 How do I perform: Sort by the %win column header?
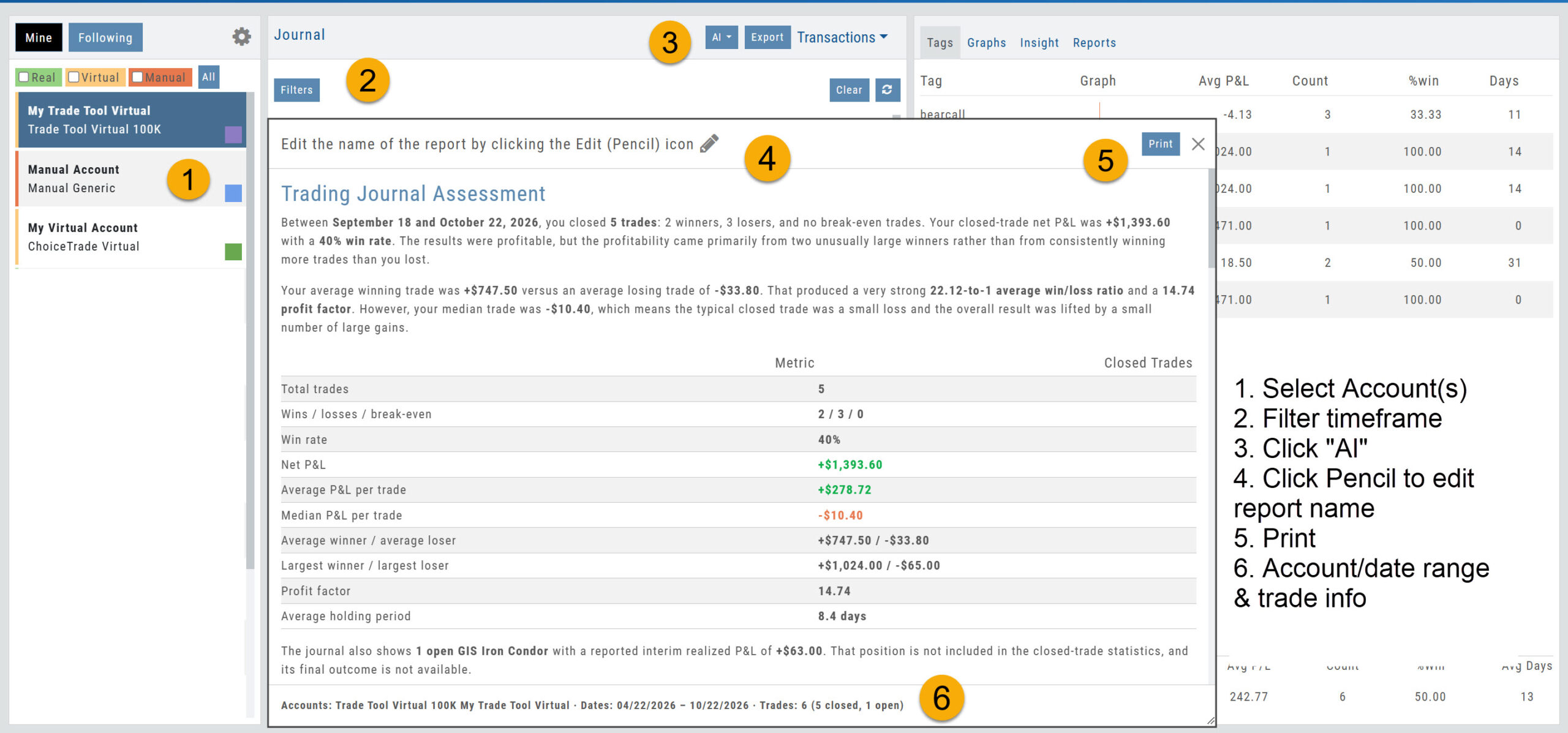pos(1423,81)
